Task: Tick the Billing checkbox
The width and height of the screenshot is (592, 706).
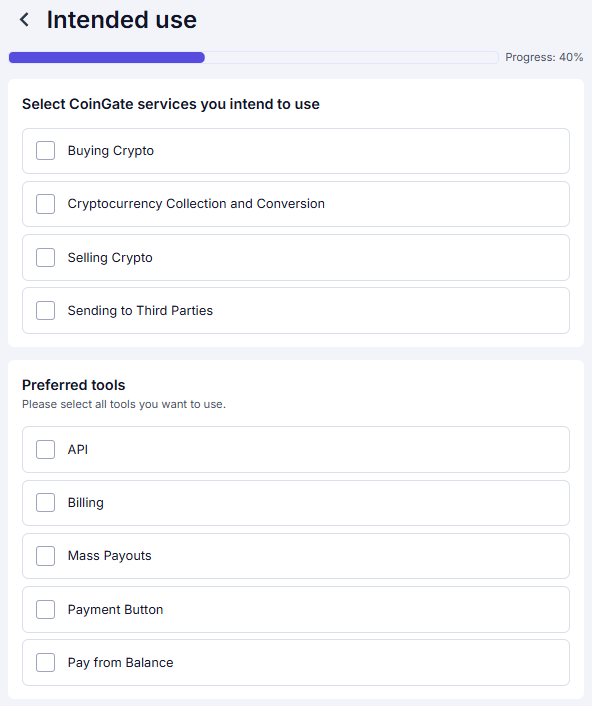Action: point(45,502)
